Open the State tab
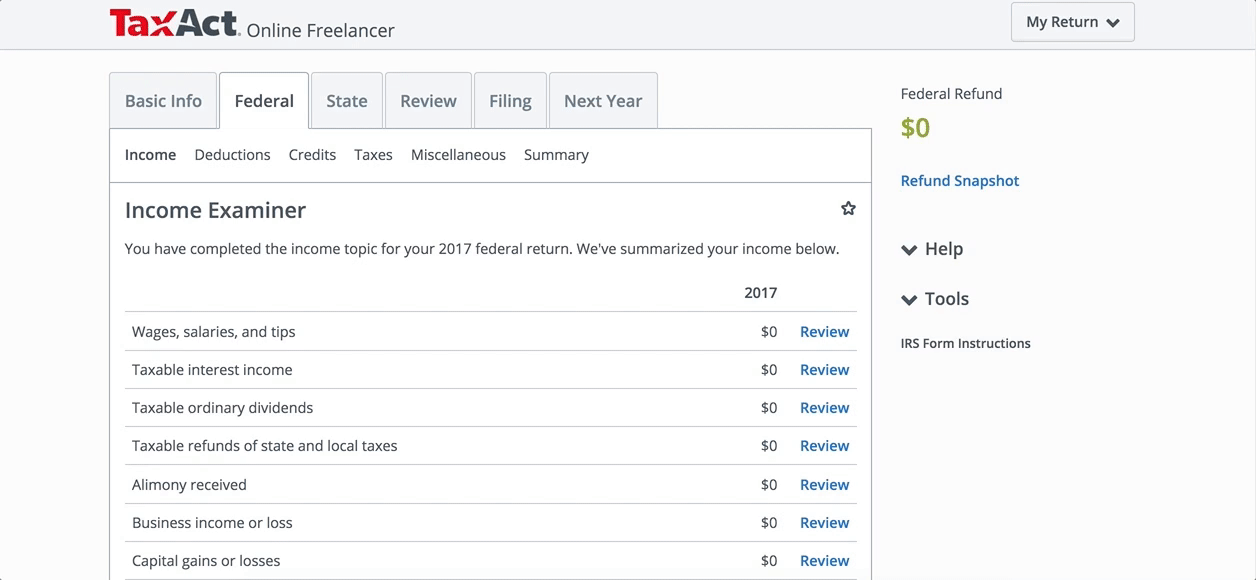 coord(346,101)
